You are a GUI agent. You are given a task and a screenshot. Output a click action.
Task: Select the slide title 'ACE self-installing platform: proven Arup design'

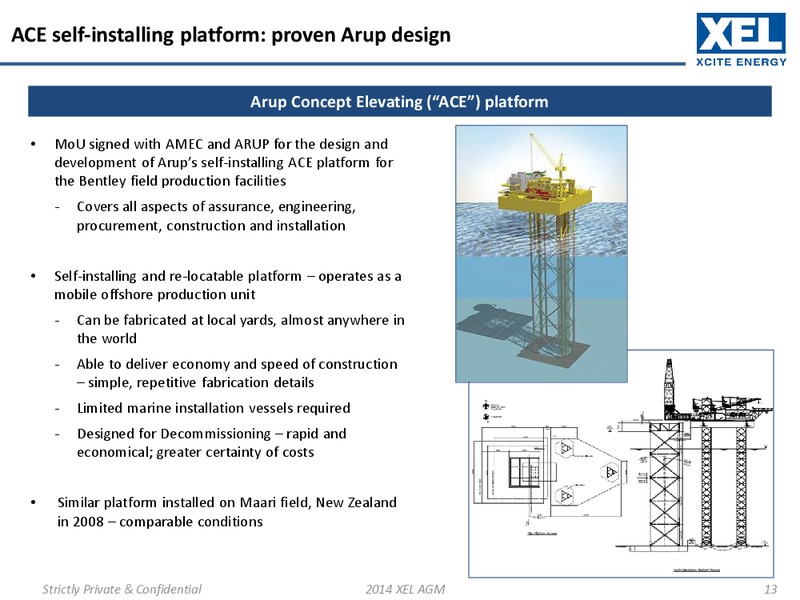click(x=231, y=35)
